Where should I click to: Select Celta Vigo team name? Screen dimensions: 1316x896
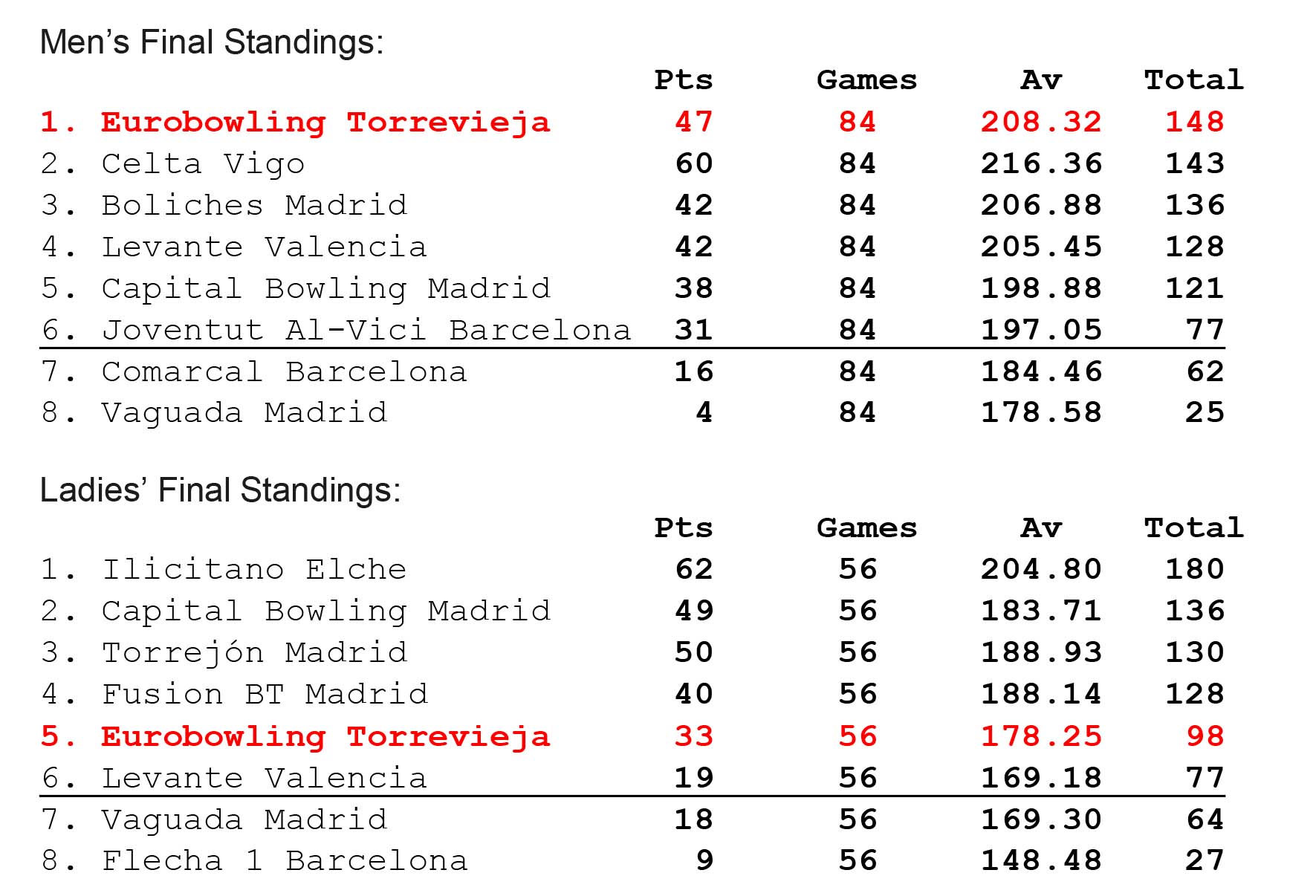pyautogui.click(x=203, y=164)
